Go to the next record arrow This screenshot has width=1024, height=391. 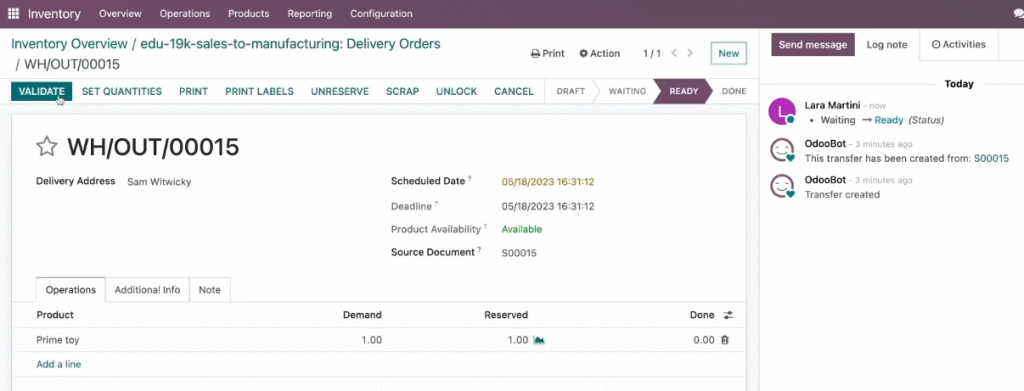tap(690, 53)
